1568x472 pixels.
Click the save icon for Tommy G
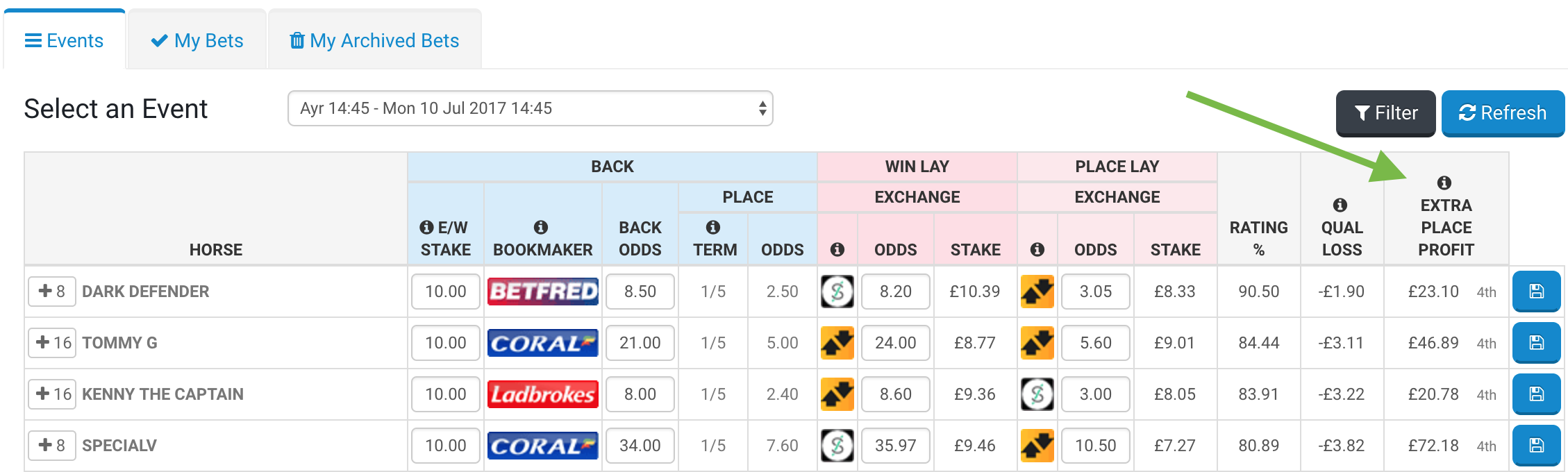pos(1535,343)
